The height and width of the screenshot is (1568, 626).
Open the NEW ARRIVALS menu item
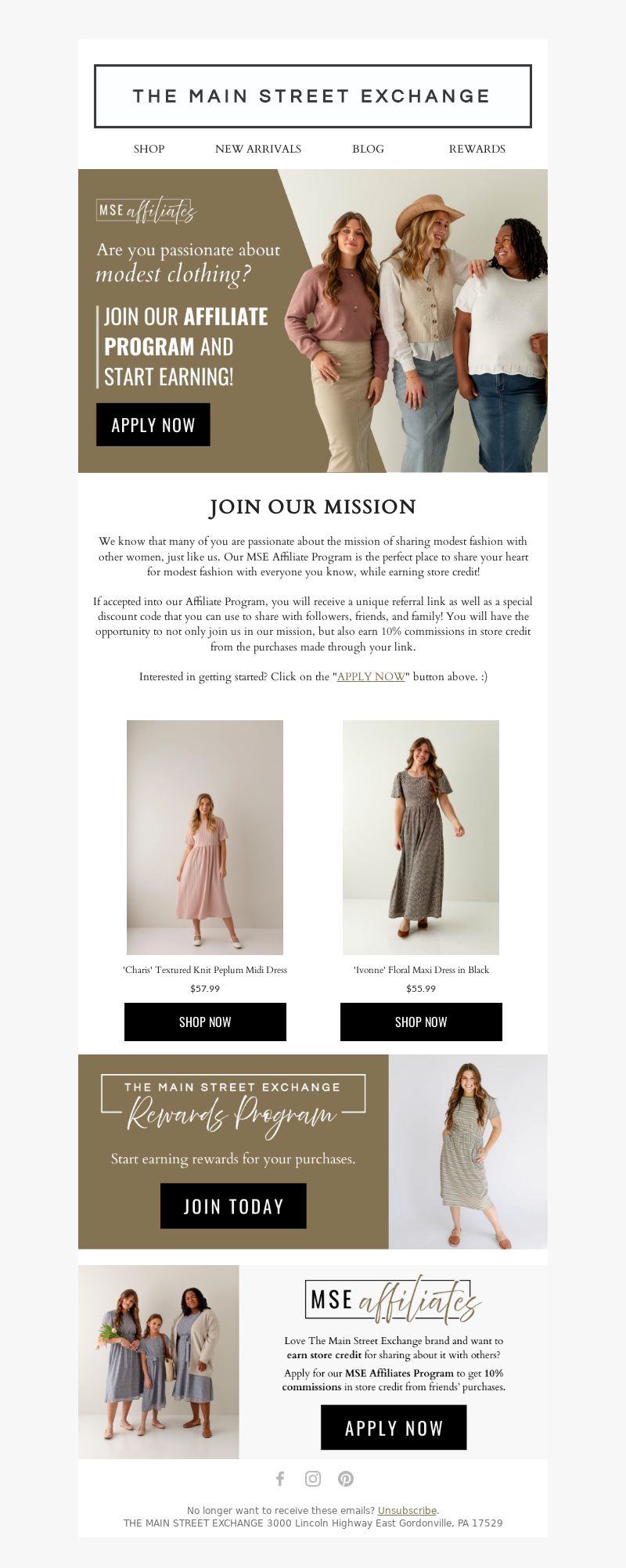pyautogui.click(x=258, y=149)
